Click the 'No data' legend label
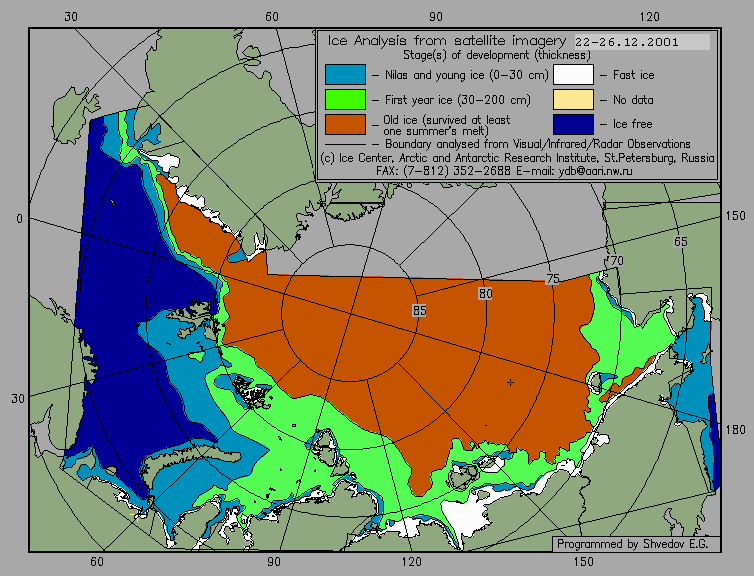Viewport: 754px width, 576px height. coord(633,100)
